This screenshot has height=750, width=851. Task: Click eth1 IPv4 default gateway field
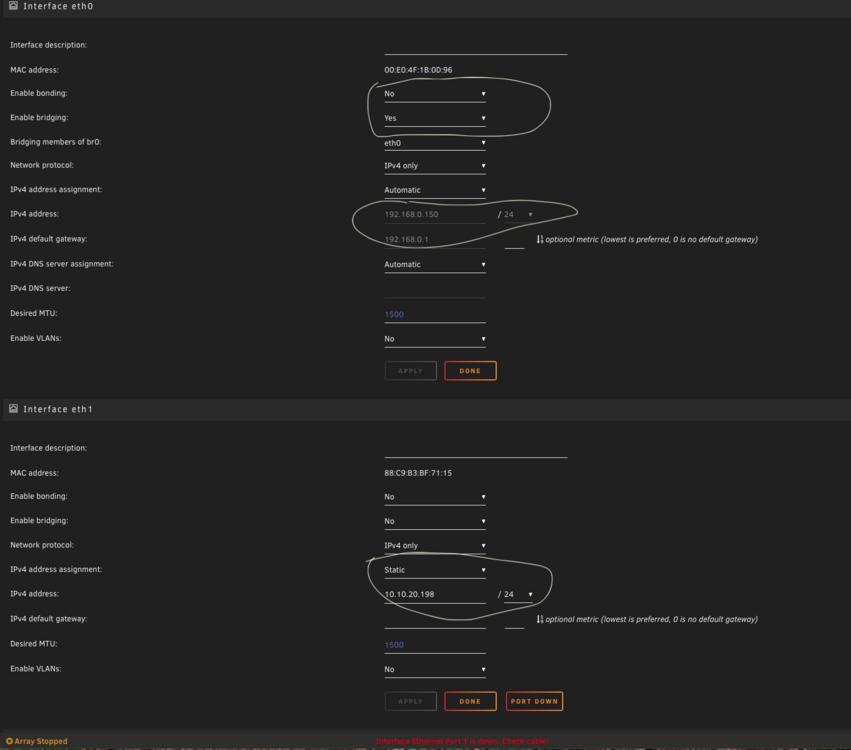435,620
